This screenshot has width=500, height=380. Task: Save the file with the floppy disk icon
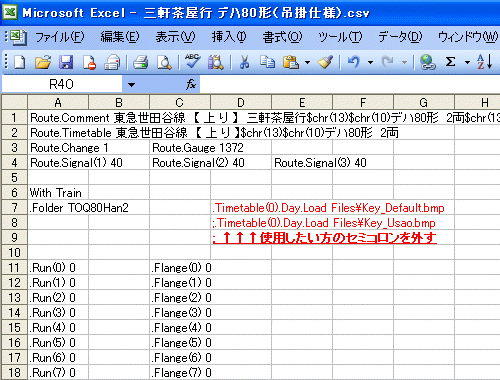pos(66,62)
